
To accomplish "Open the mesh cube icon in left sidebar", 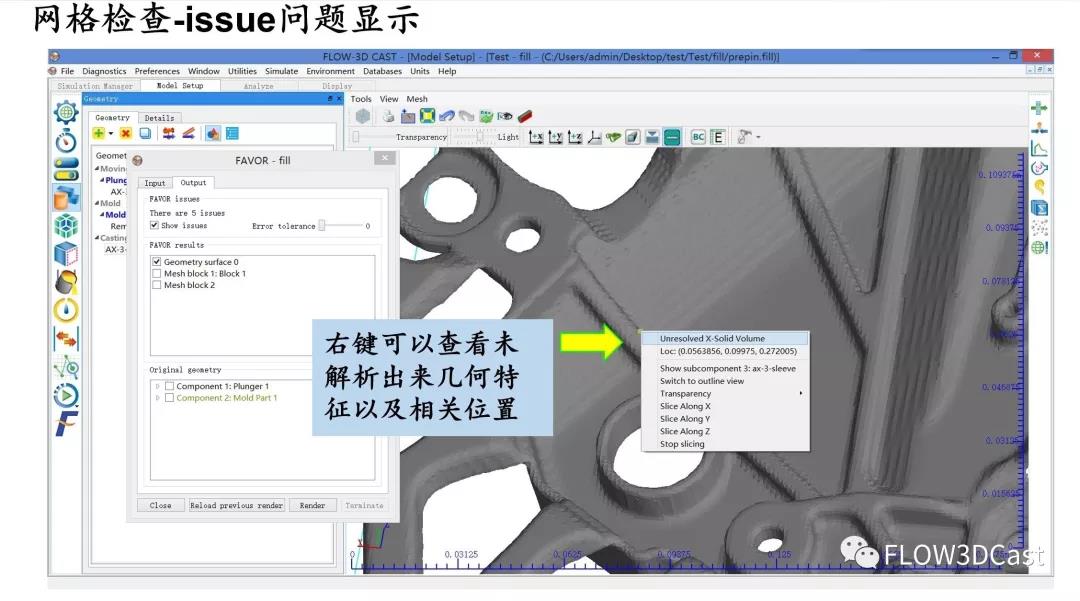I will tap(66, 225).
